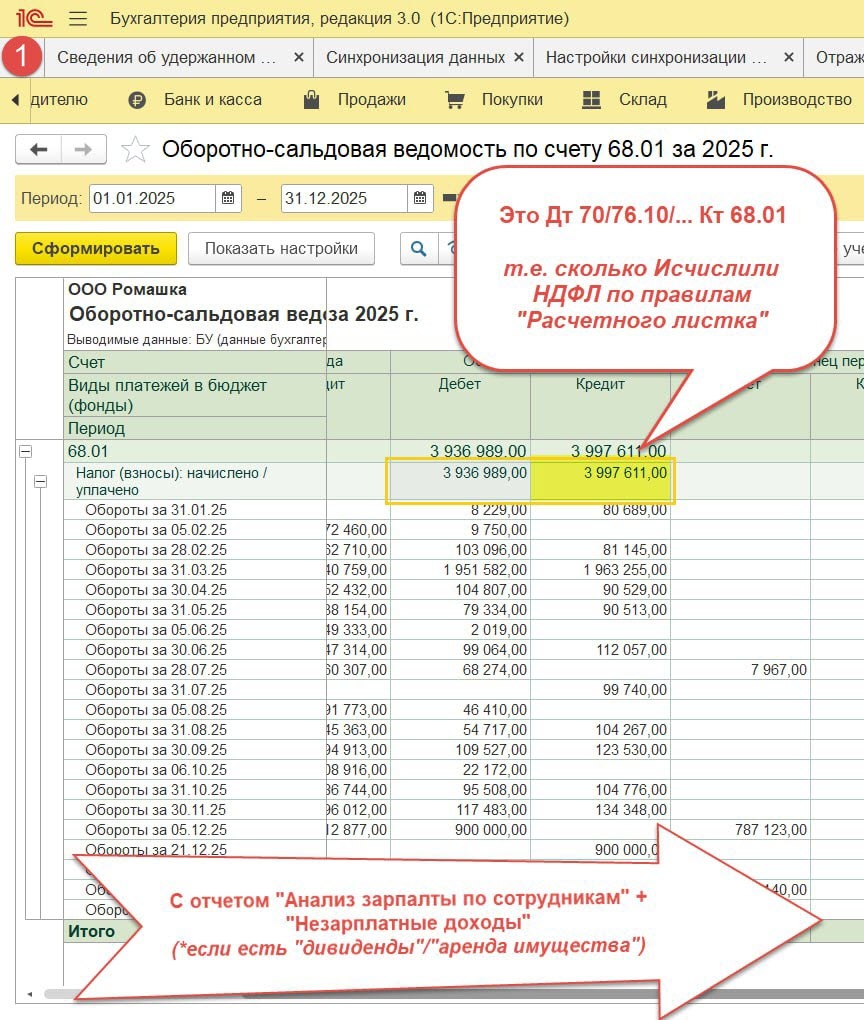Close the Сведения об удержанном tab
Viewport: 864px width, 1020px height.
point(299,57)
